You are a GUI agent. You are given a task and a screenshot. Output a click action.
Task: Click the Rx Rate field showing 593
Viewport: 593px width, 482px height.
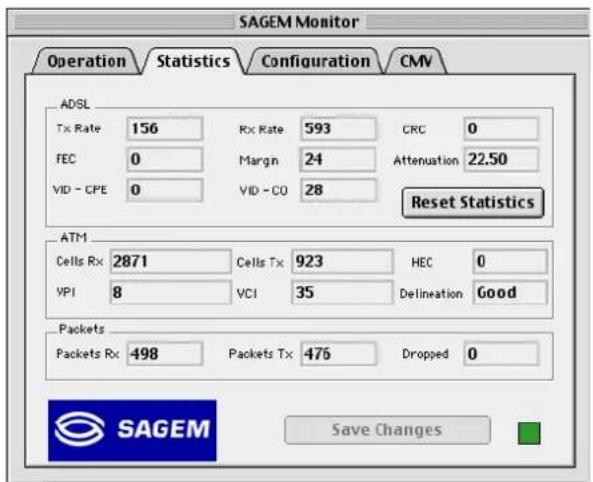click(338, 129)
